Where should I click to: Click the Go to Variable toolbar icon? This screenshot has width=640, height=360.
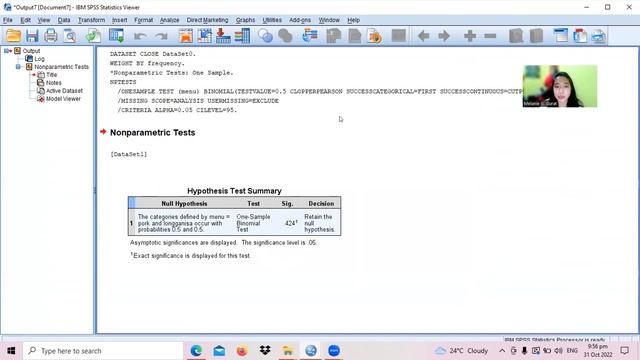pos(223,36)
